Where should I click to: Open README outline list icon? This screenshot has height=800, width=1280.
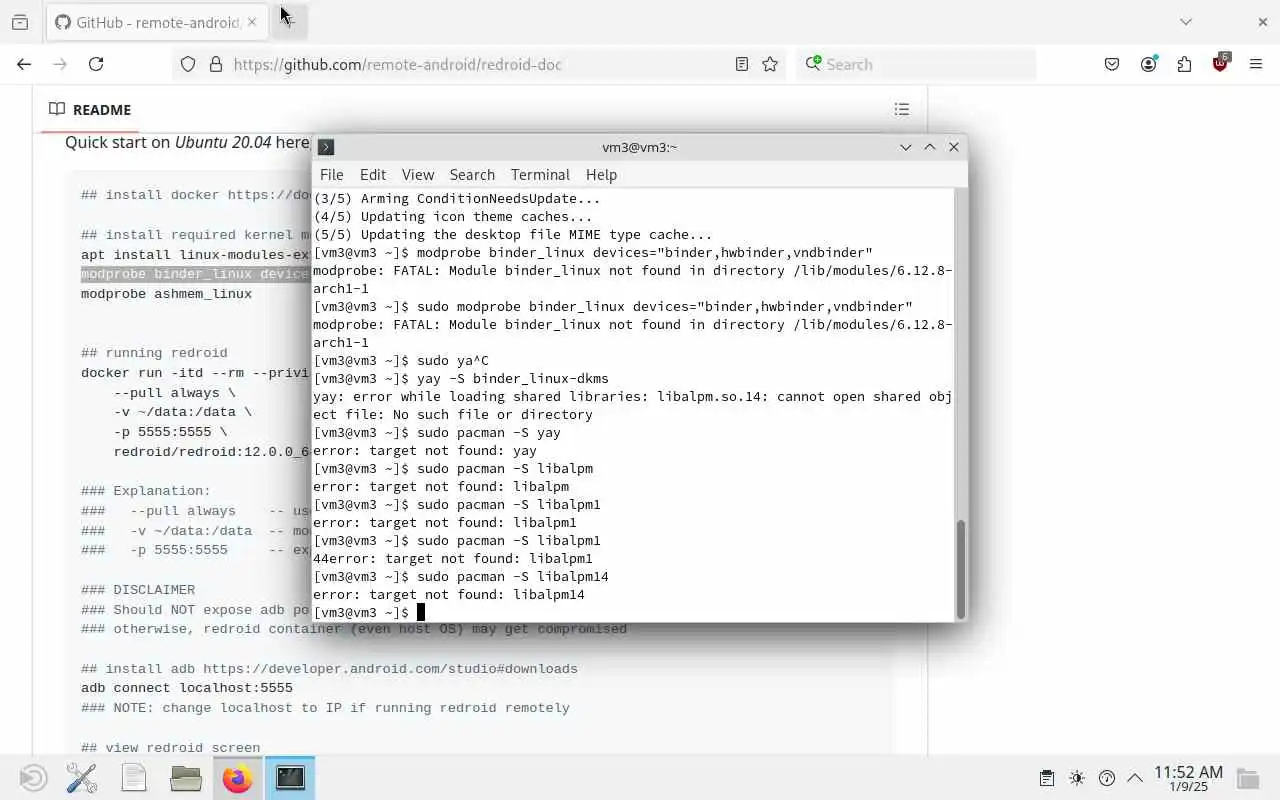[902, 109]
